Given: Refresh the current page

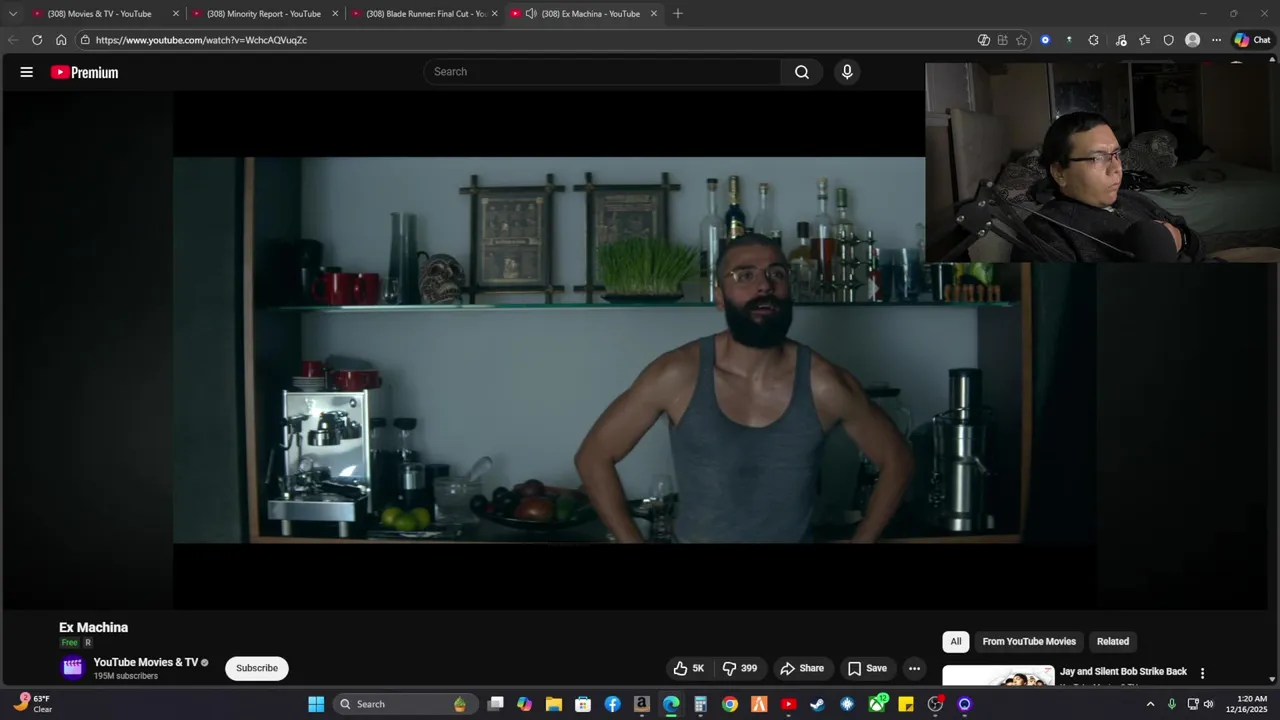Looking at the screenshot, I should click(37, 40).
